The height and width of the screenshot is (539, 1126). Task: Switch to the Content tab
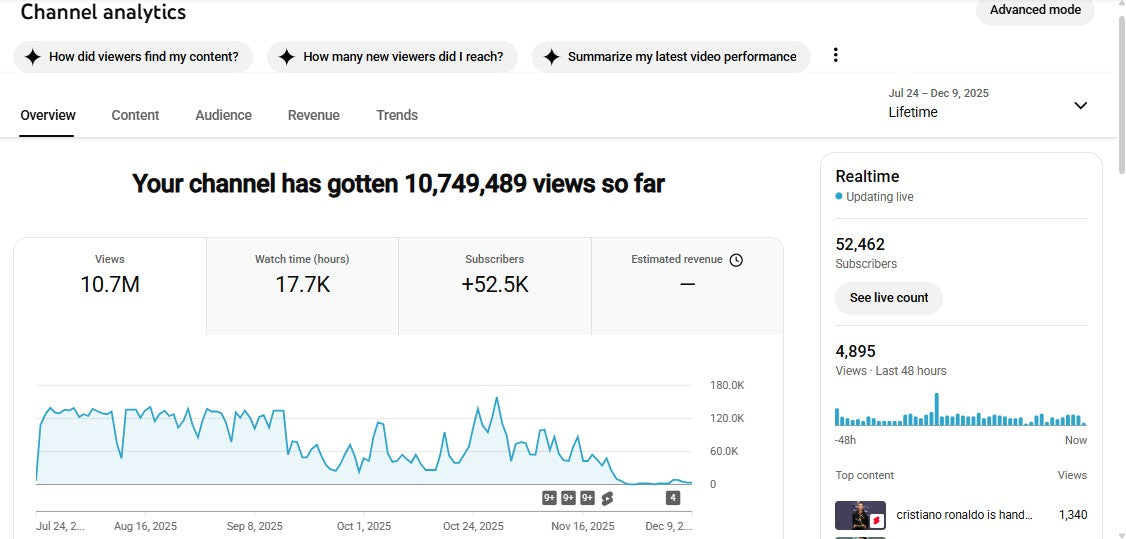pos(135,115)
